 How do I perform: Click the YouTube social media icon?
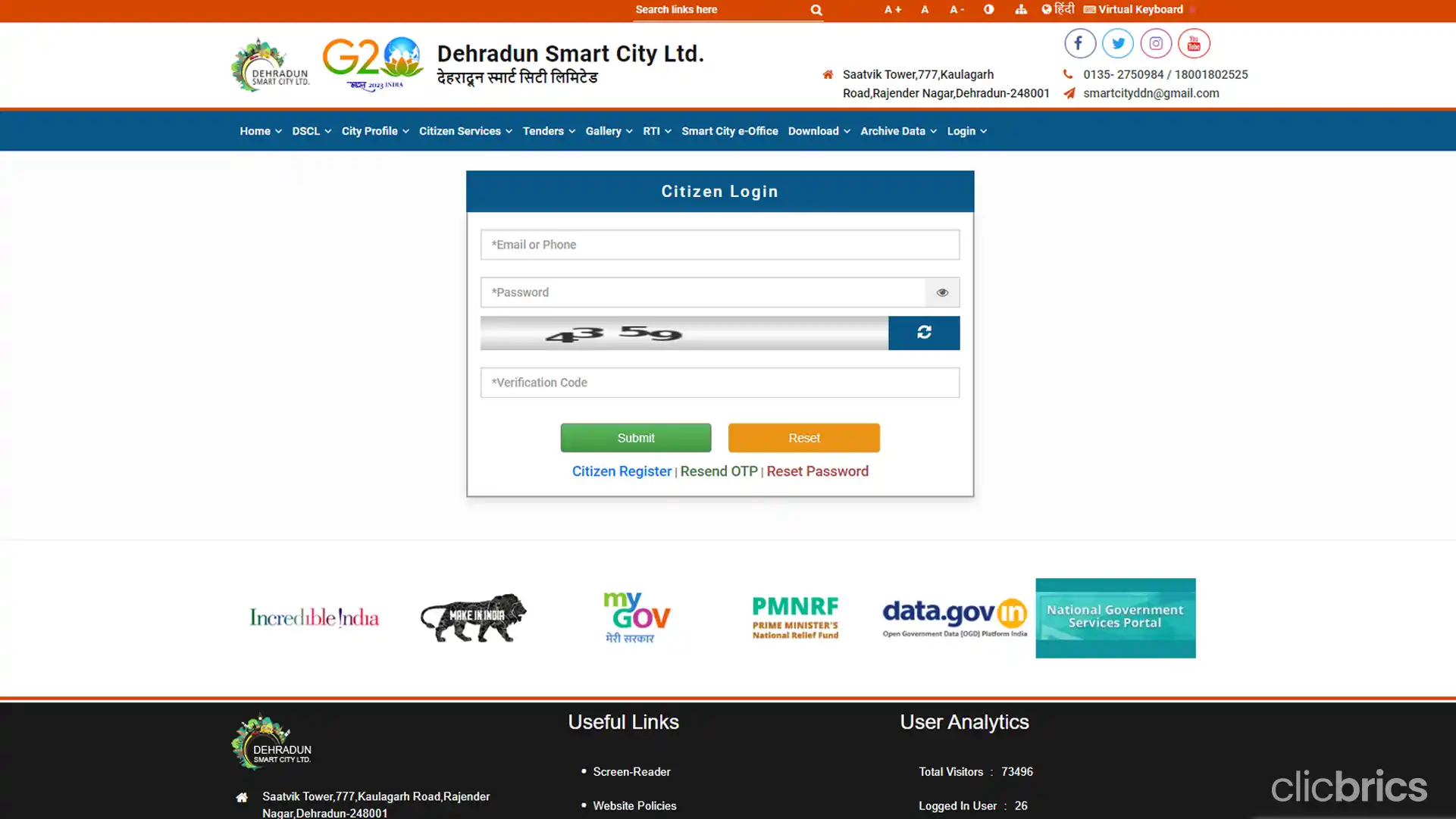point(1194,43)
